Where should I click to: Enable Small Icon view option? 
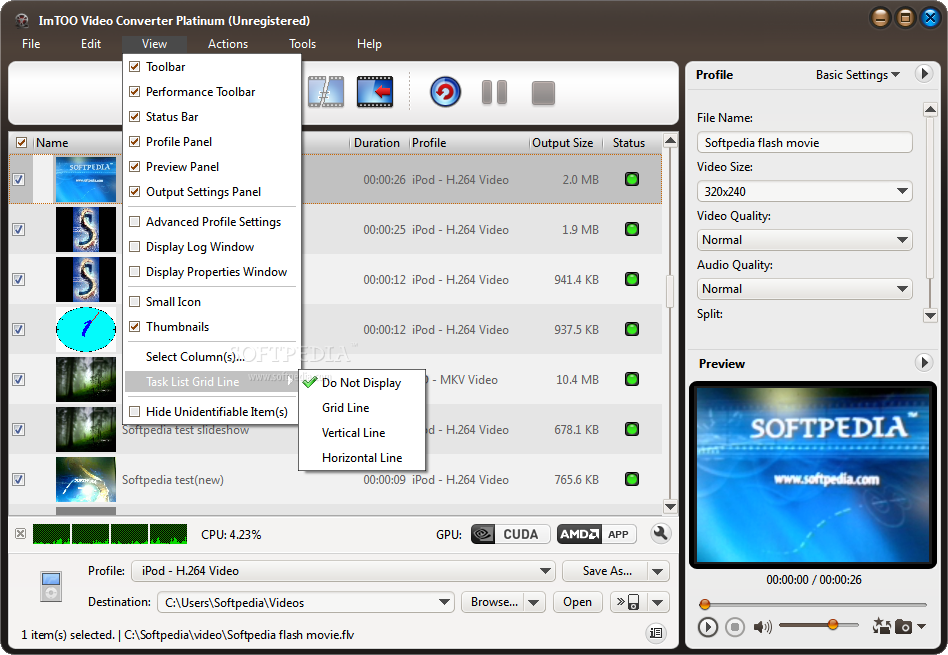point(212,302)
